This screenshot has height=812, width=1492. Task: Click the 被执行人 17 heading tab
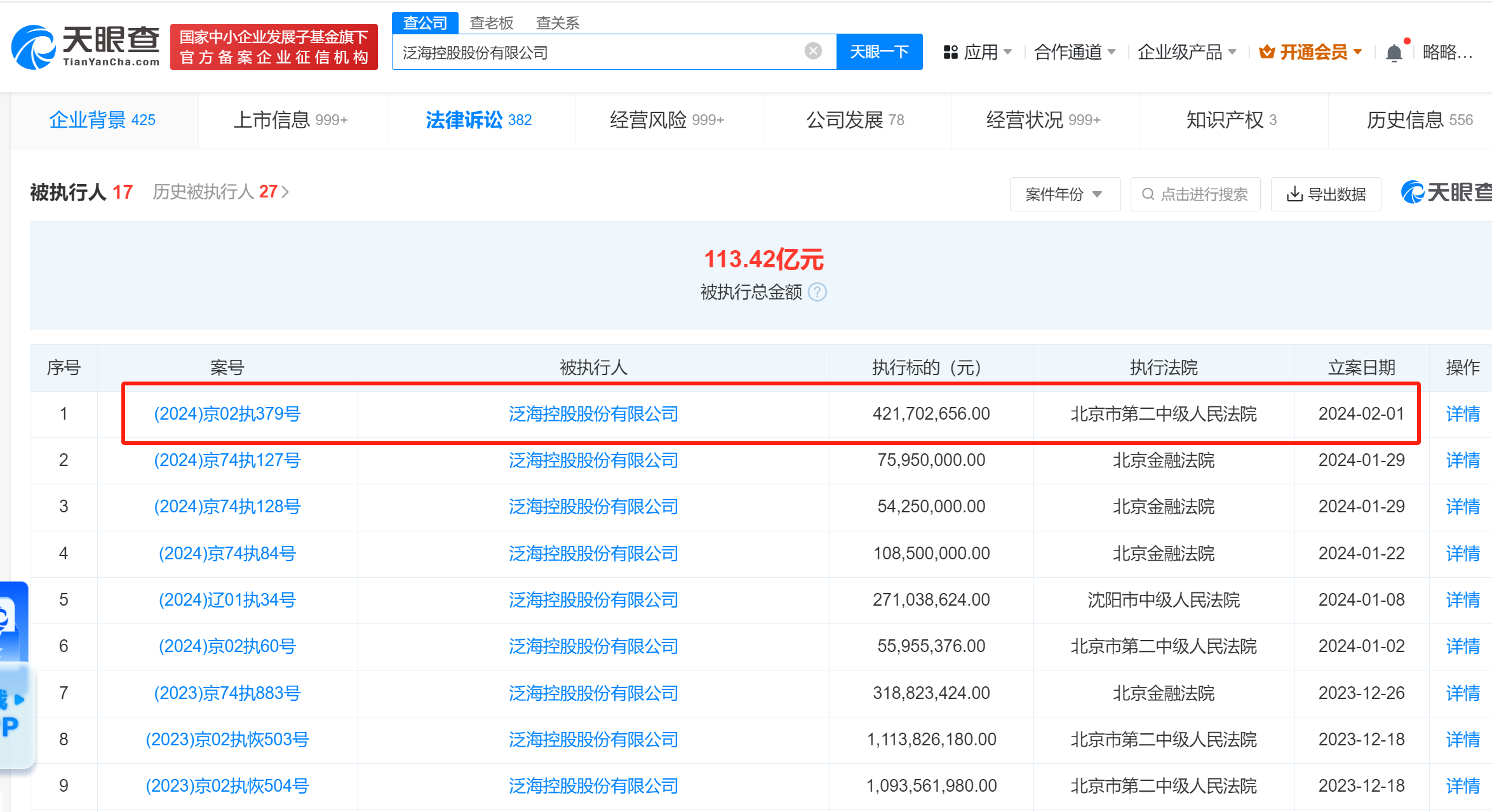pos(81,192)
